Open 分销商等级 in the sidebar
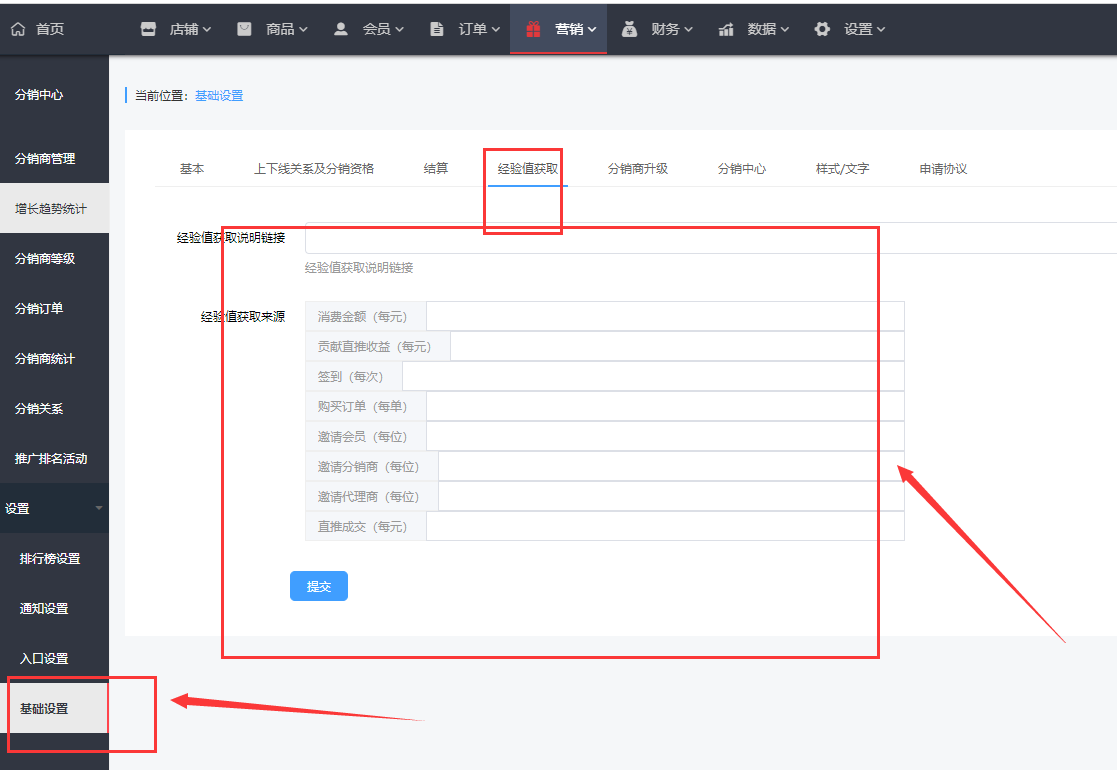1117x770 pixels. coord(45,259)
